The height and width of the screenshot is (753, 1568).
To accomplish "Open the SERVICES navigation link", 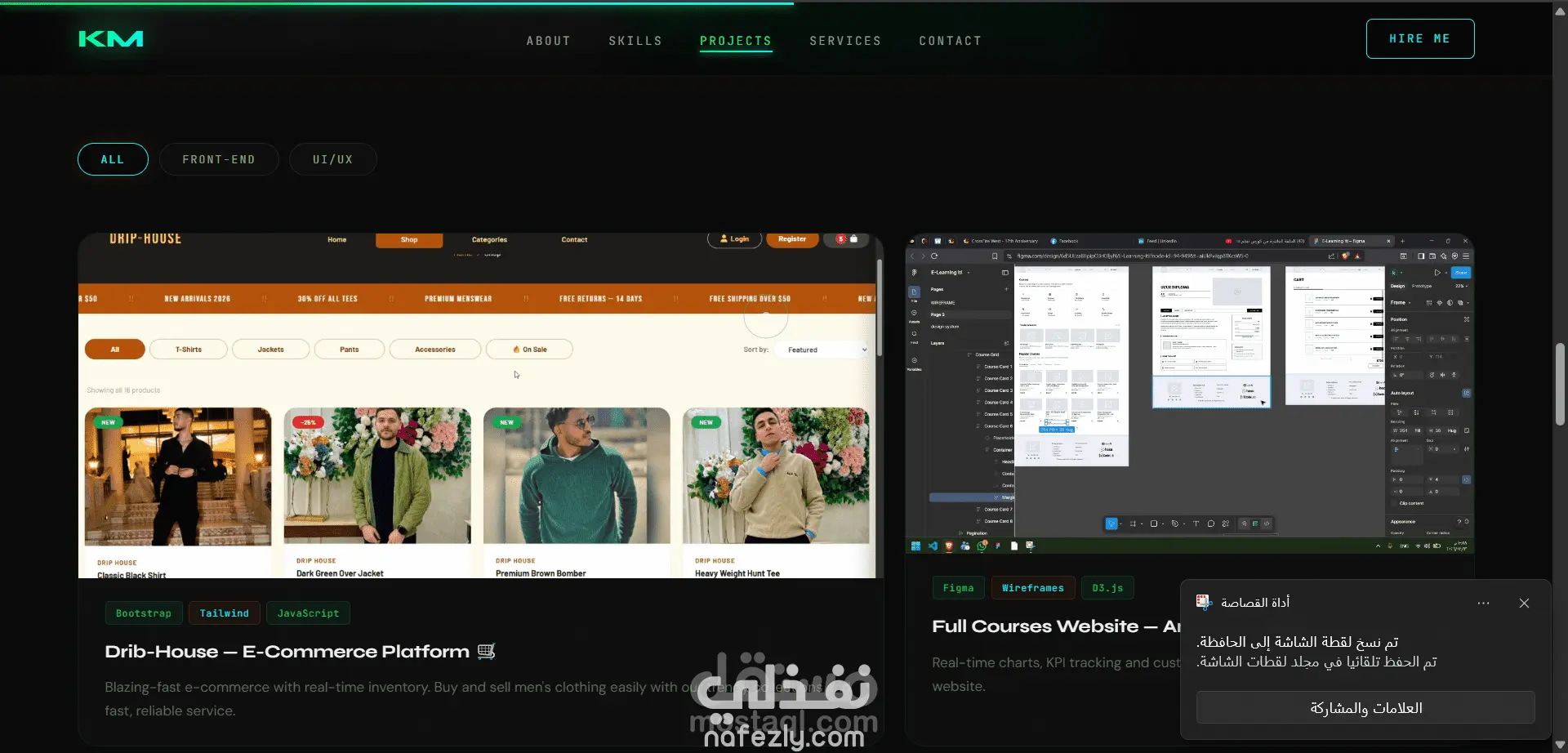I will [845, 41].
